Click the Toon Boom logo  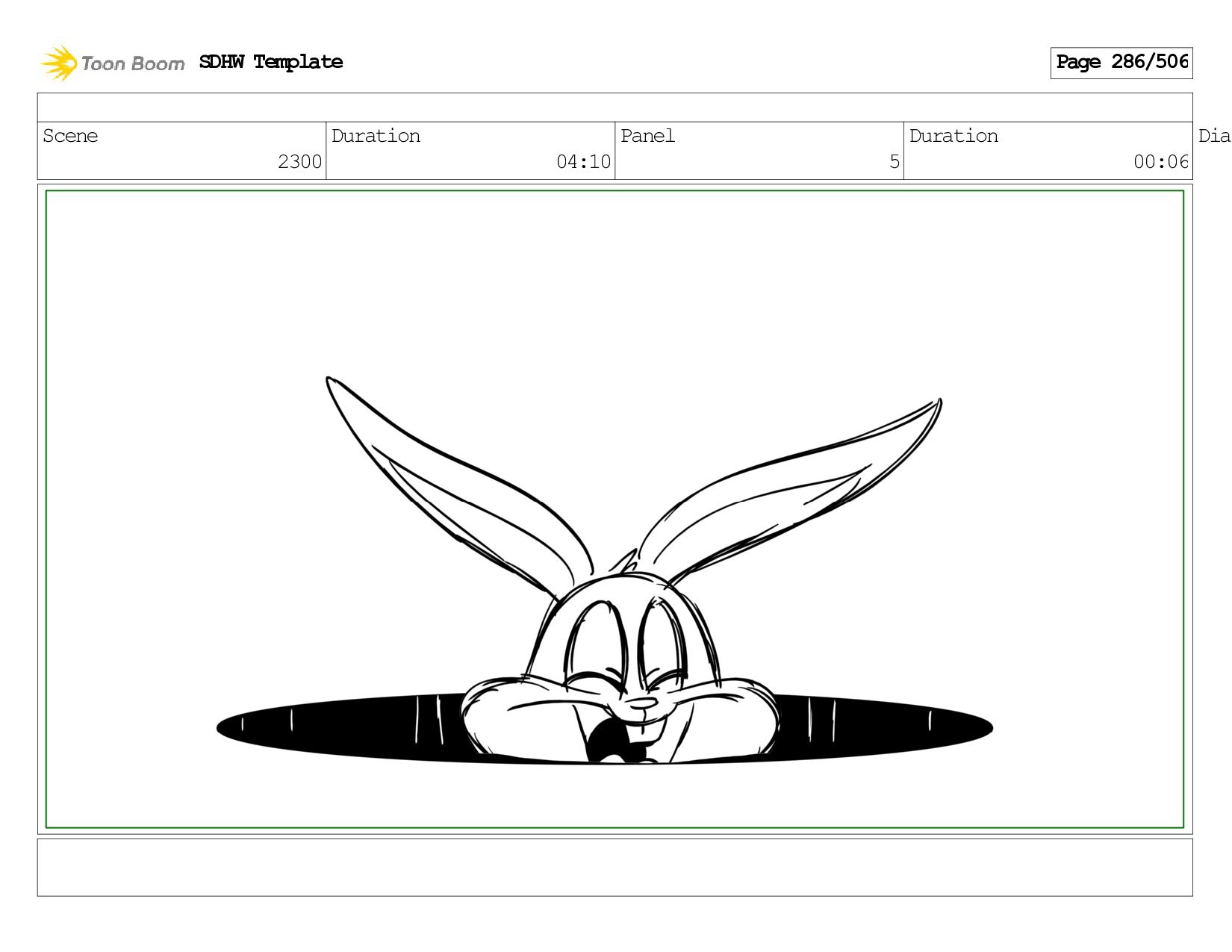point(112,63)
